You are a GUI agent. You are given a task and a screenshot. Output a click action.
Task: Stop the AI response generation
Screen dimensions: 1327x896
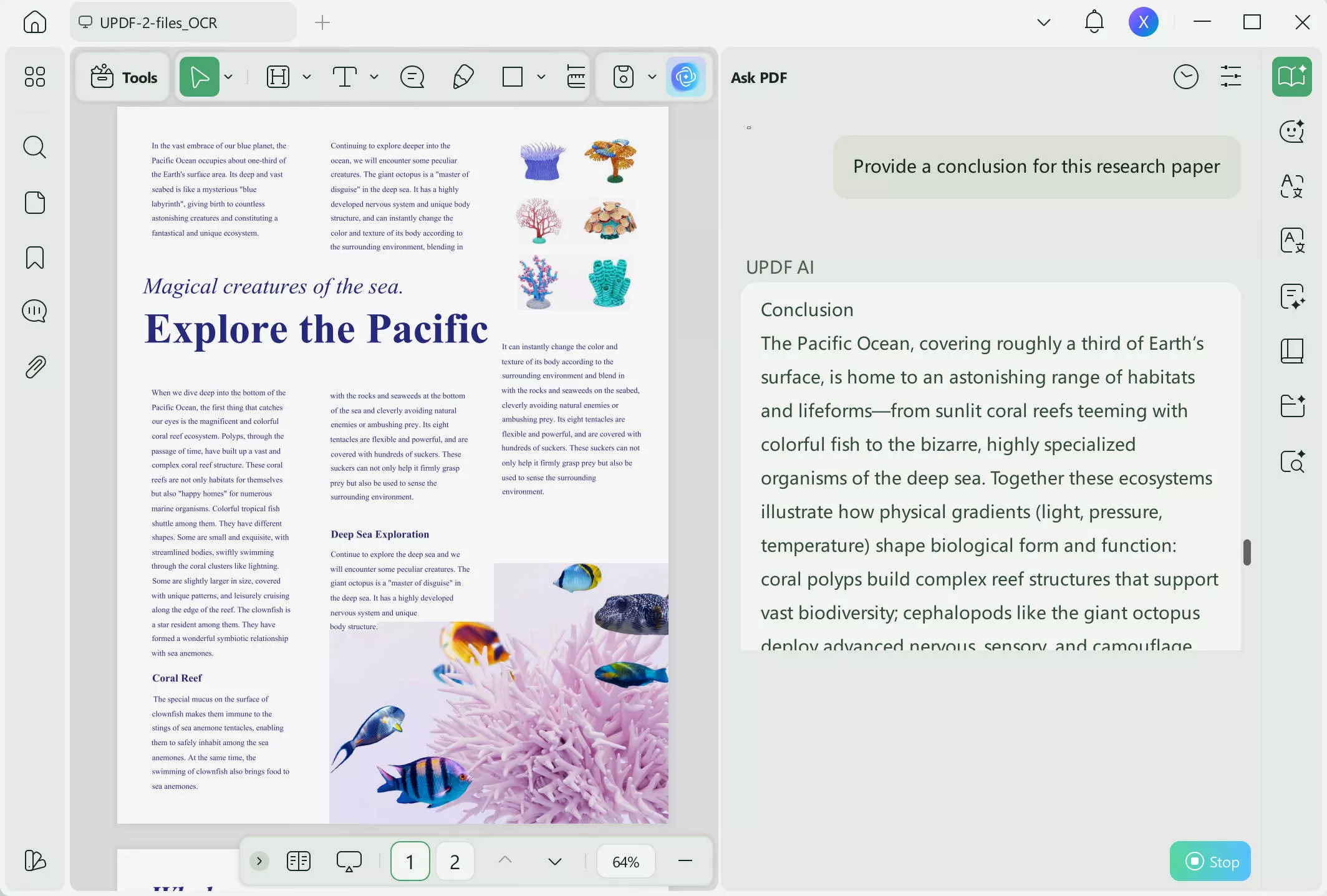(1210, 862)
